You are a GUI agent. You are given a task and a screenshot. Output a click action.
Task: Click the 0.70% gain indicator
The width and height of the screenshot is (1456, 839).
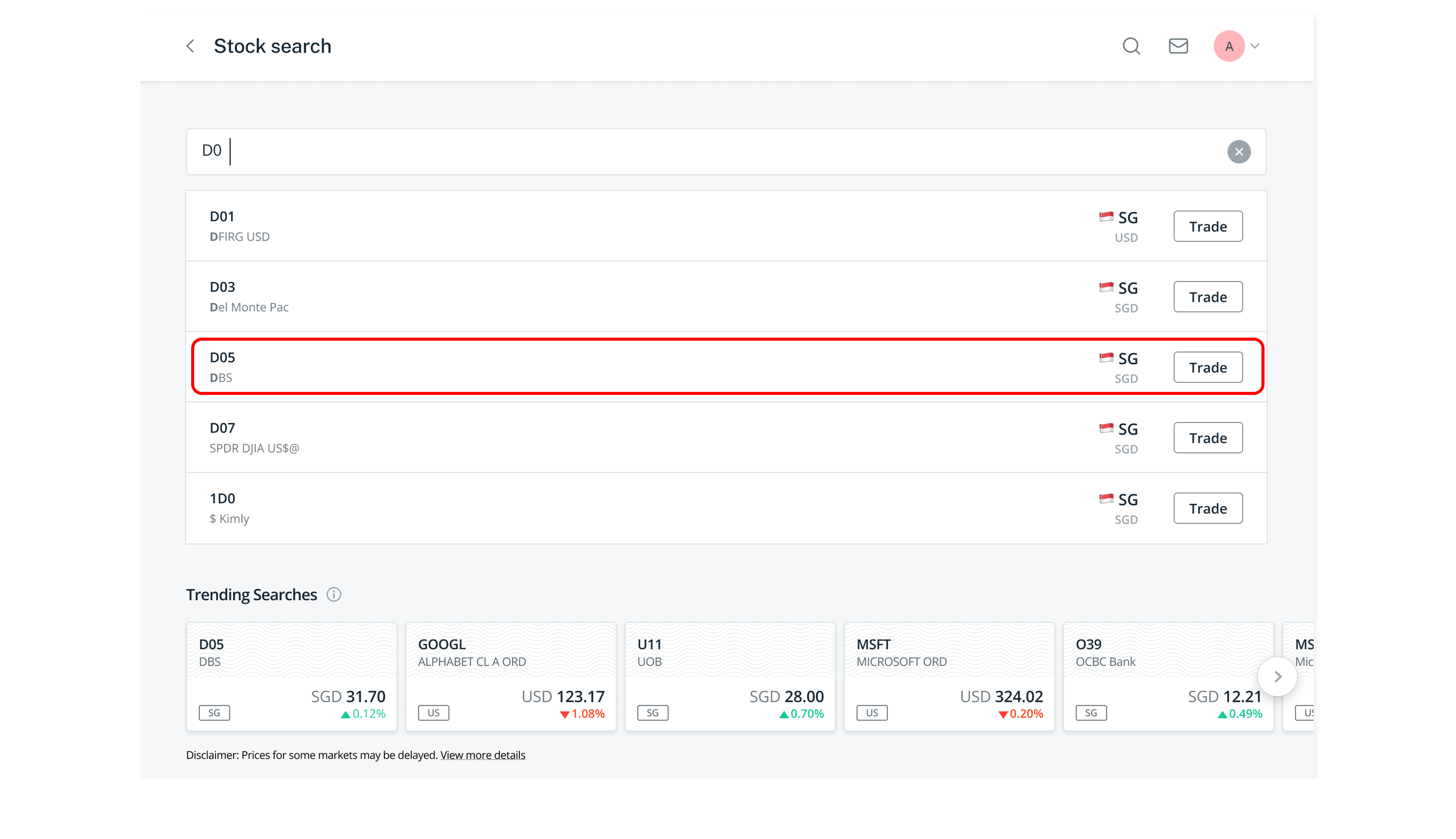pos(802,714)
